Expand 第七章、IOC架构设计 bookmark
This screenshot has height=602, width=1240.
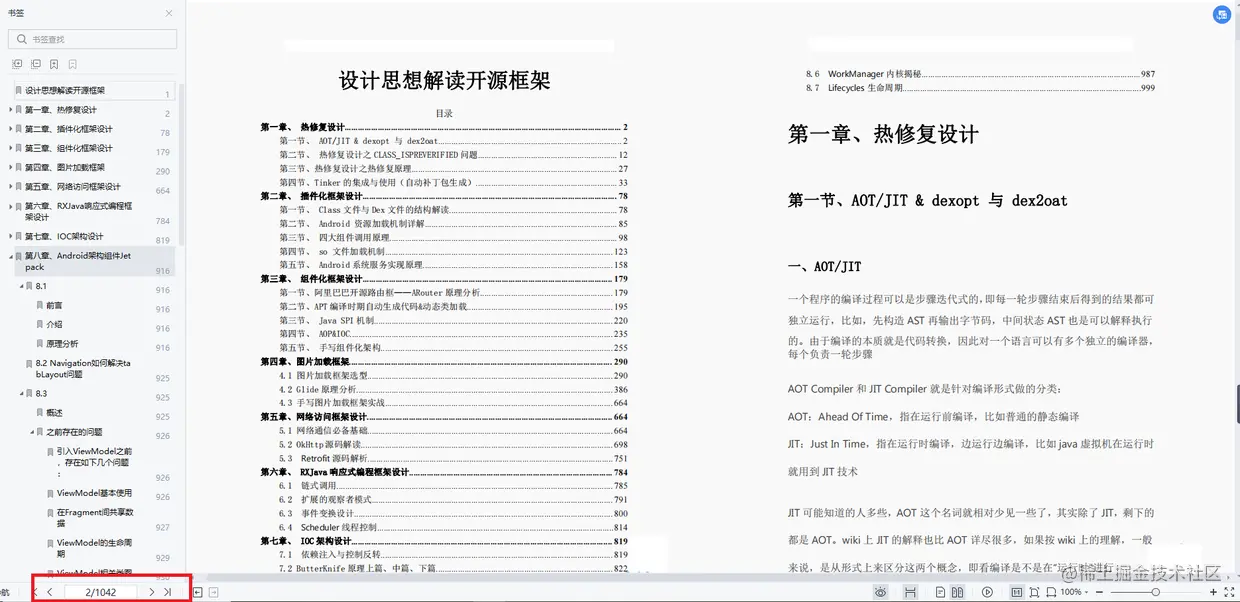coord(10,236)
